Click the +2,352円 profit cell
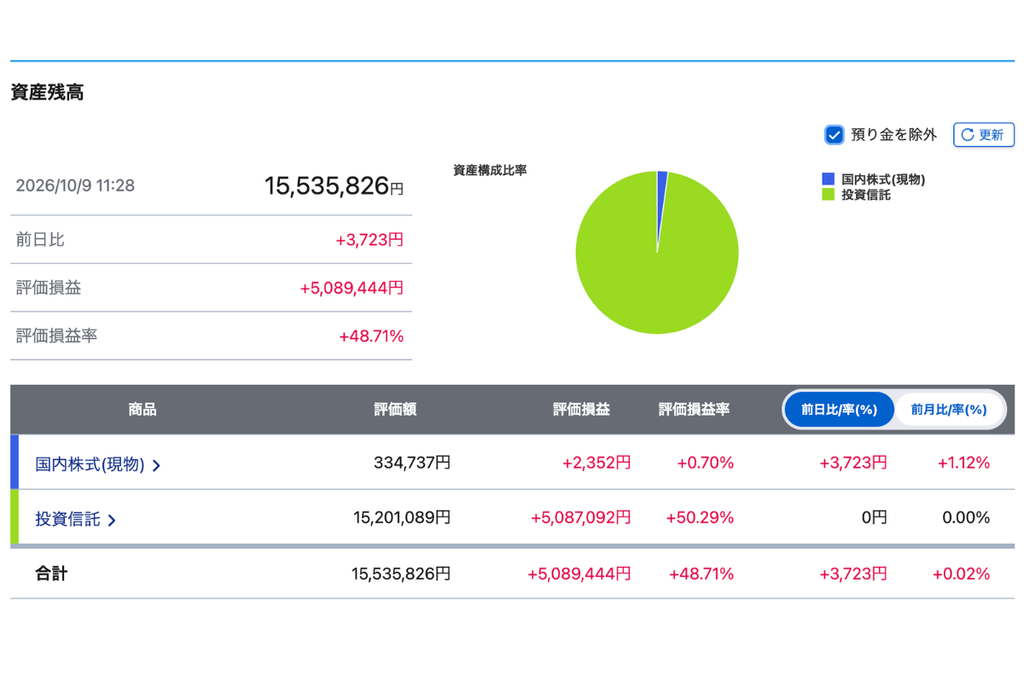This screenshot has height=683, width=1024. tap(596, 463)
